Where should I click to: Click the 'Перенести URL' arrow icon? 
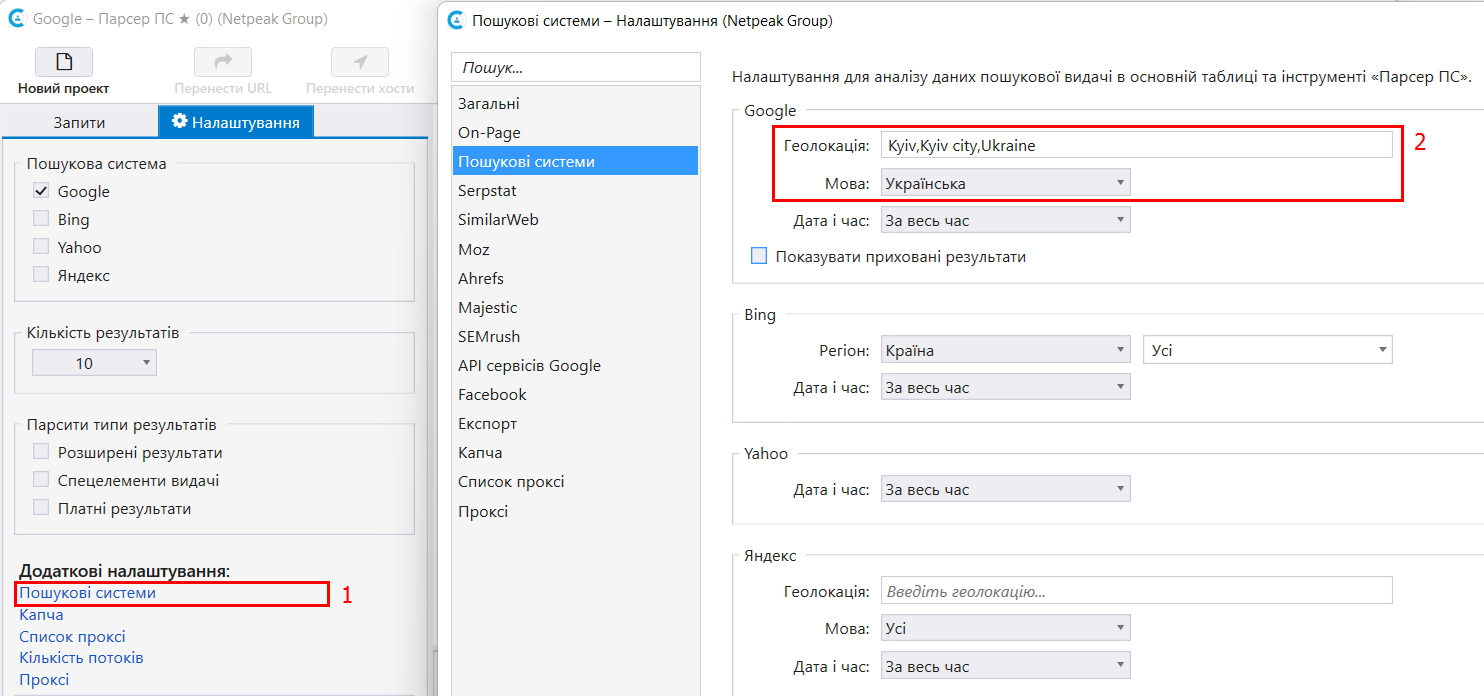click(223, 62)
